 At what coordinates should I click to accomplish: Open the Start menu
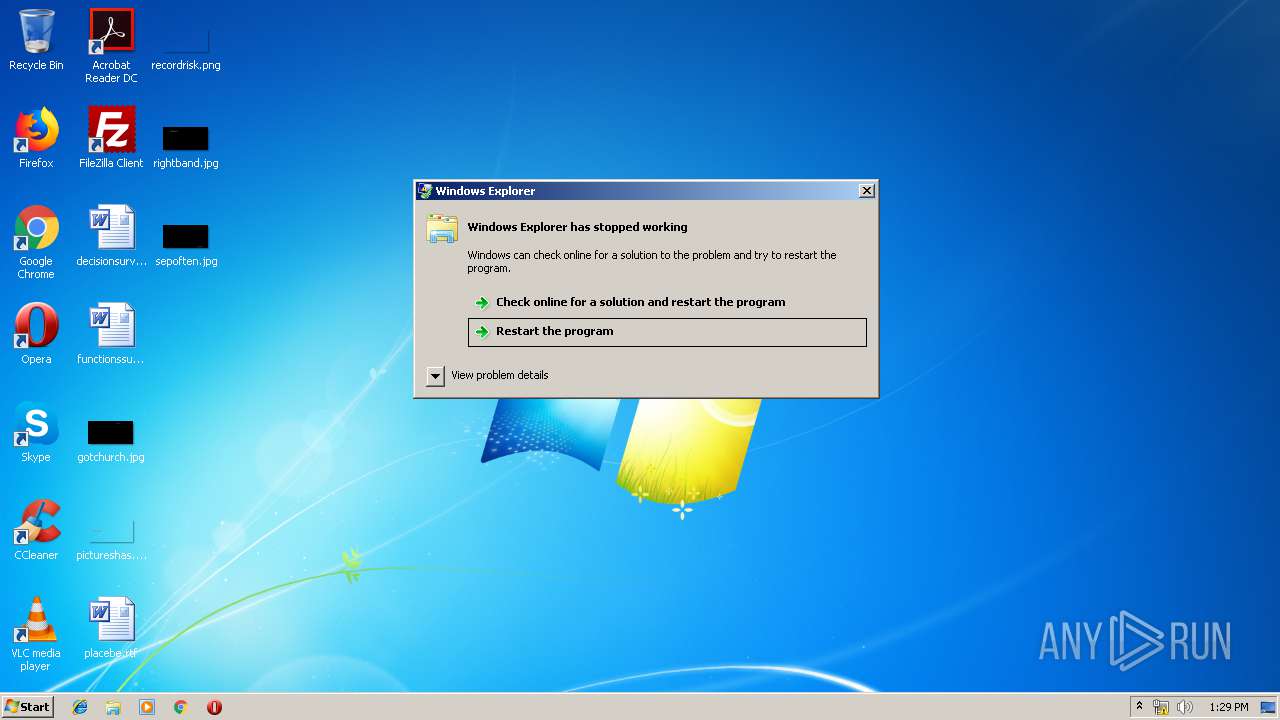pos(27,707)
